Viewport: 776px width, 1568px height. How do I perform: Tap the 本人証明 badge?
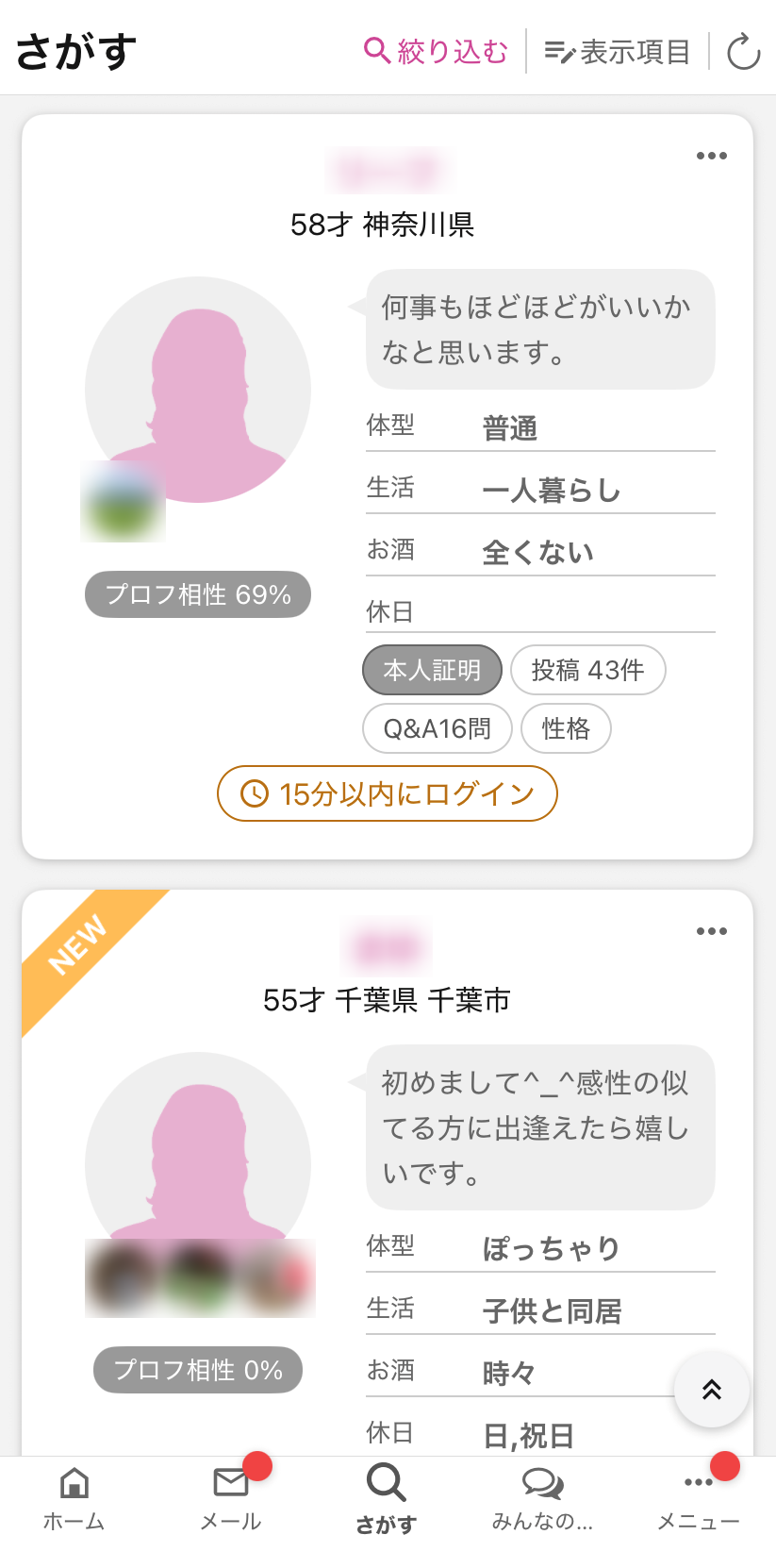tap(432, 670)
